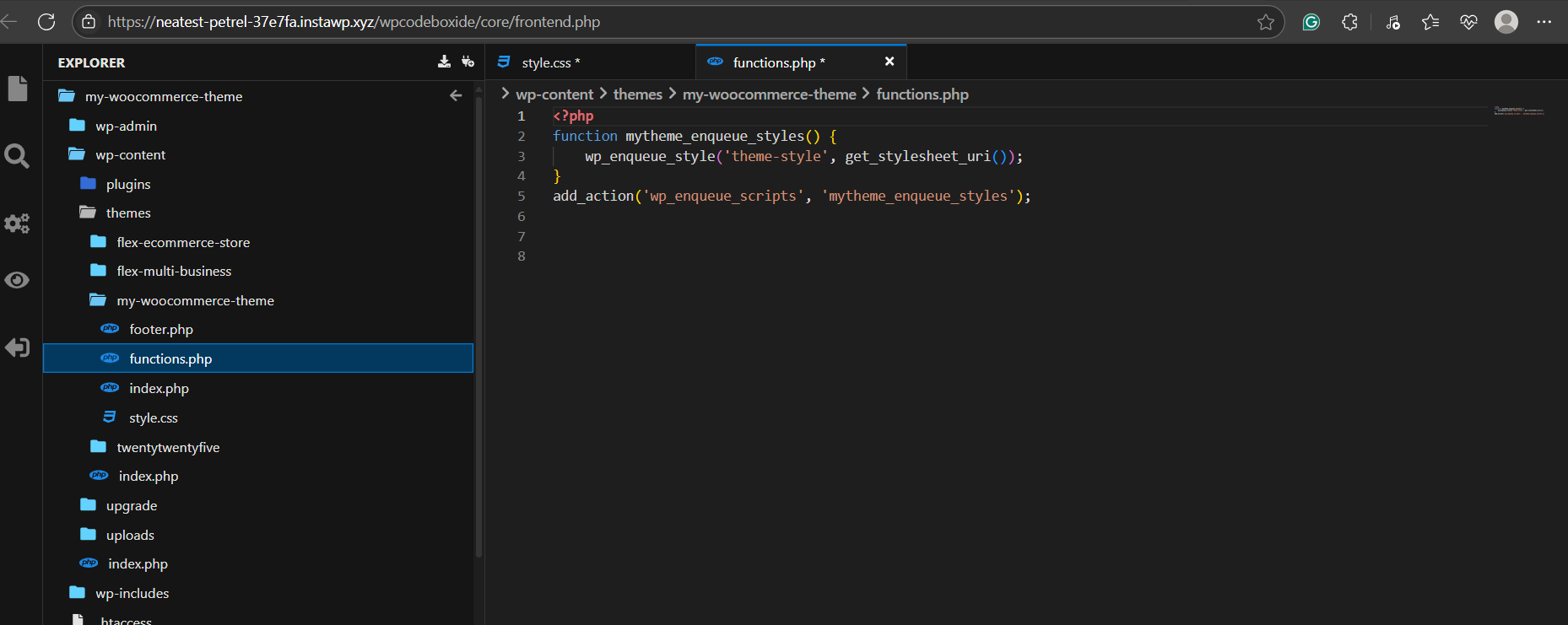Close the functions.php tab
Image resolution: width=1568 pixels, height=625 pixels.
(889, 62)
